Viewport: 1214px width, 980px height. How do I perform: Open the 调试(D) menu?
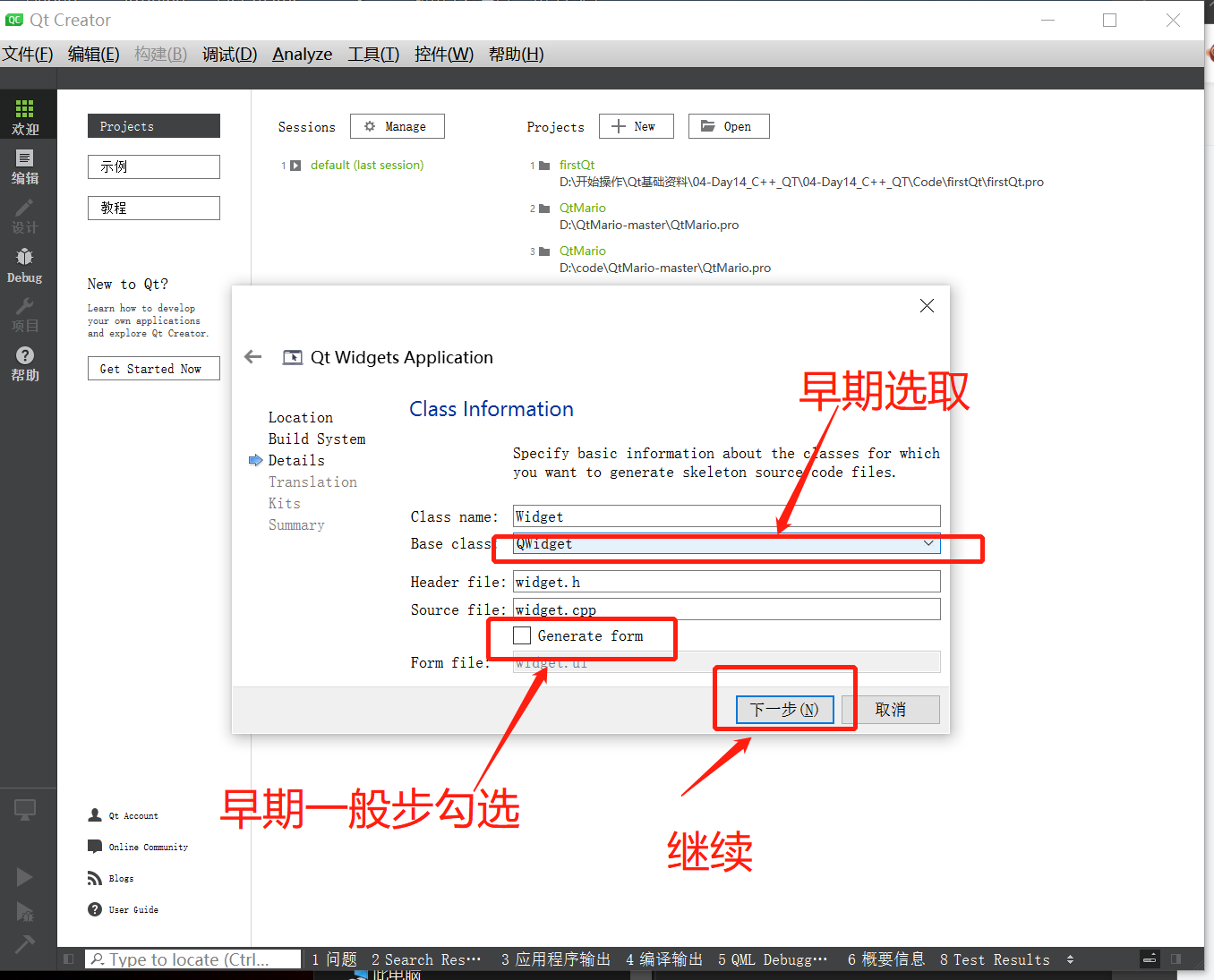(230, 55)
